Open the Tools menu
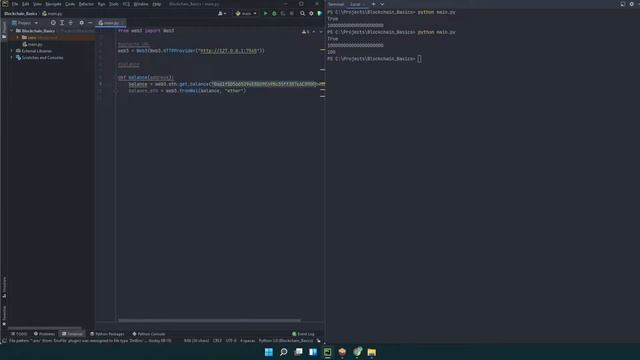This screenshot has height=360, width=640. (114, 4)
